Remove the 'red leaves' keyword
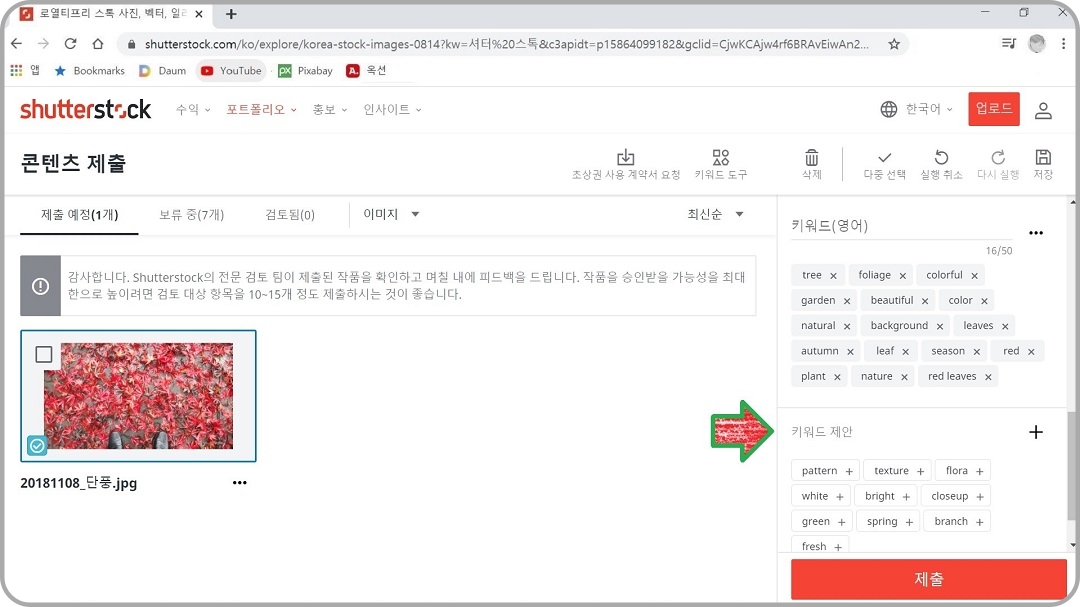The image size is (1080, 607). 988,377
